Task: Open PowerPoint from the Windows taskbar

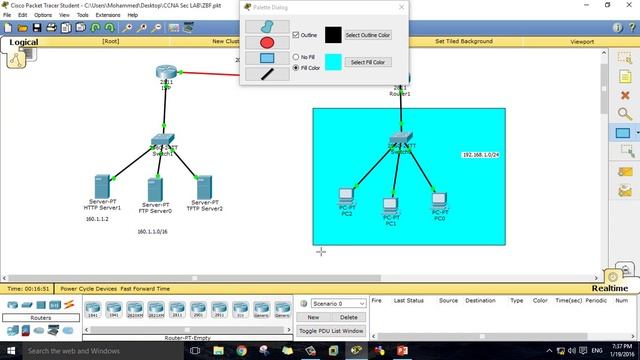Action: coord(402,351)
